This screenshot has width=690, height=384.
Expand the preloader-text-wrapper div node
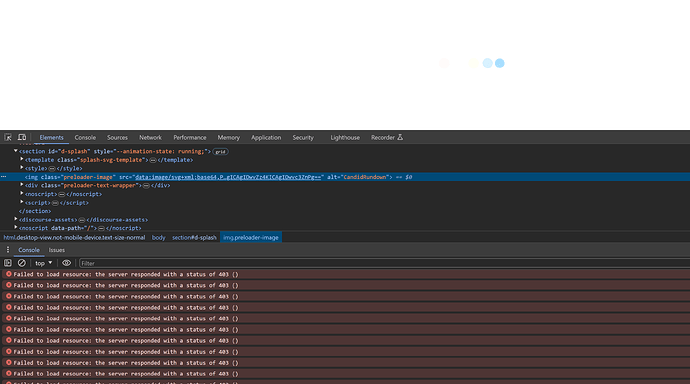click(x=22, y=185)
